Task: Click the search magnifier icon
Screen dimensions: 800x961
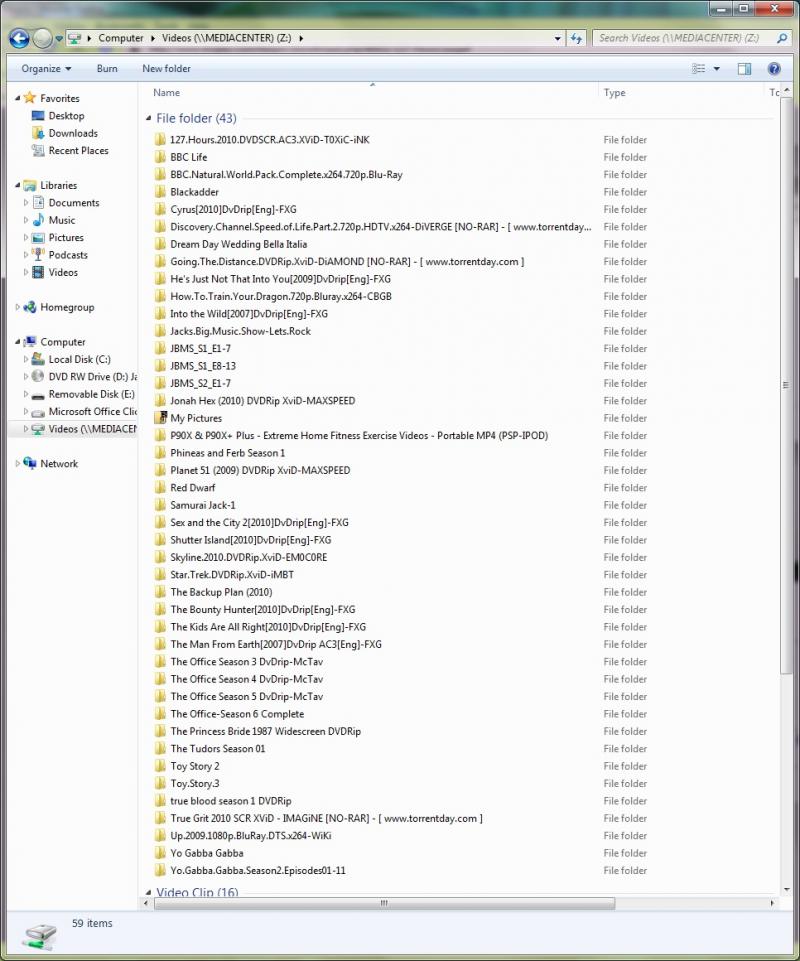Action: point(782,38)
